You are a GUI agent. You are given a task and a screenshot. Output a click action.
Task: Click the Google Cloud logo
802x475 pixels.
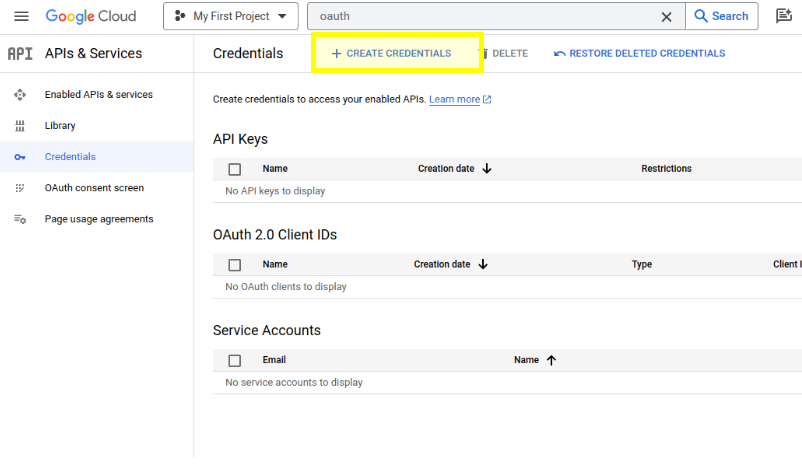click(91, 16)
